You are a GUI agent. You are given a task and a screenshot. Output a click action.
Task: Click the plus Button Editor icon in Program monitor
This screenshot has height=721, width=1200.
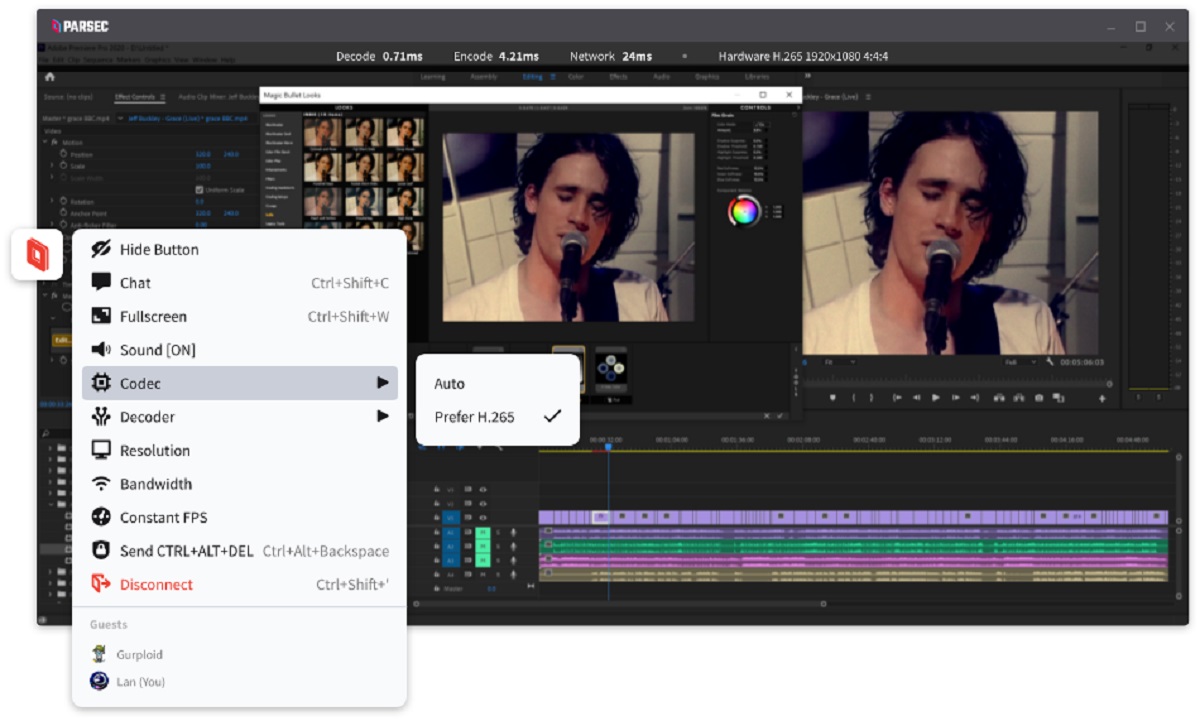point(1102,398)
